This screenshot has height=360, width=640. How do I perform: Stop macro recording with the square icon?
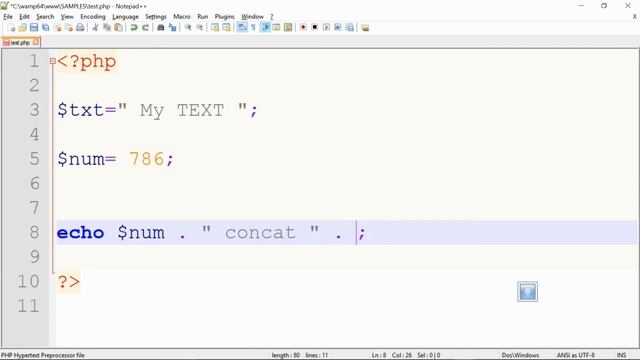click(x=314, y=27)
